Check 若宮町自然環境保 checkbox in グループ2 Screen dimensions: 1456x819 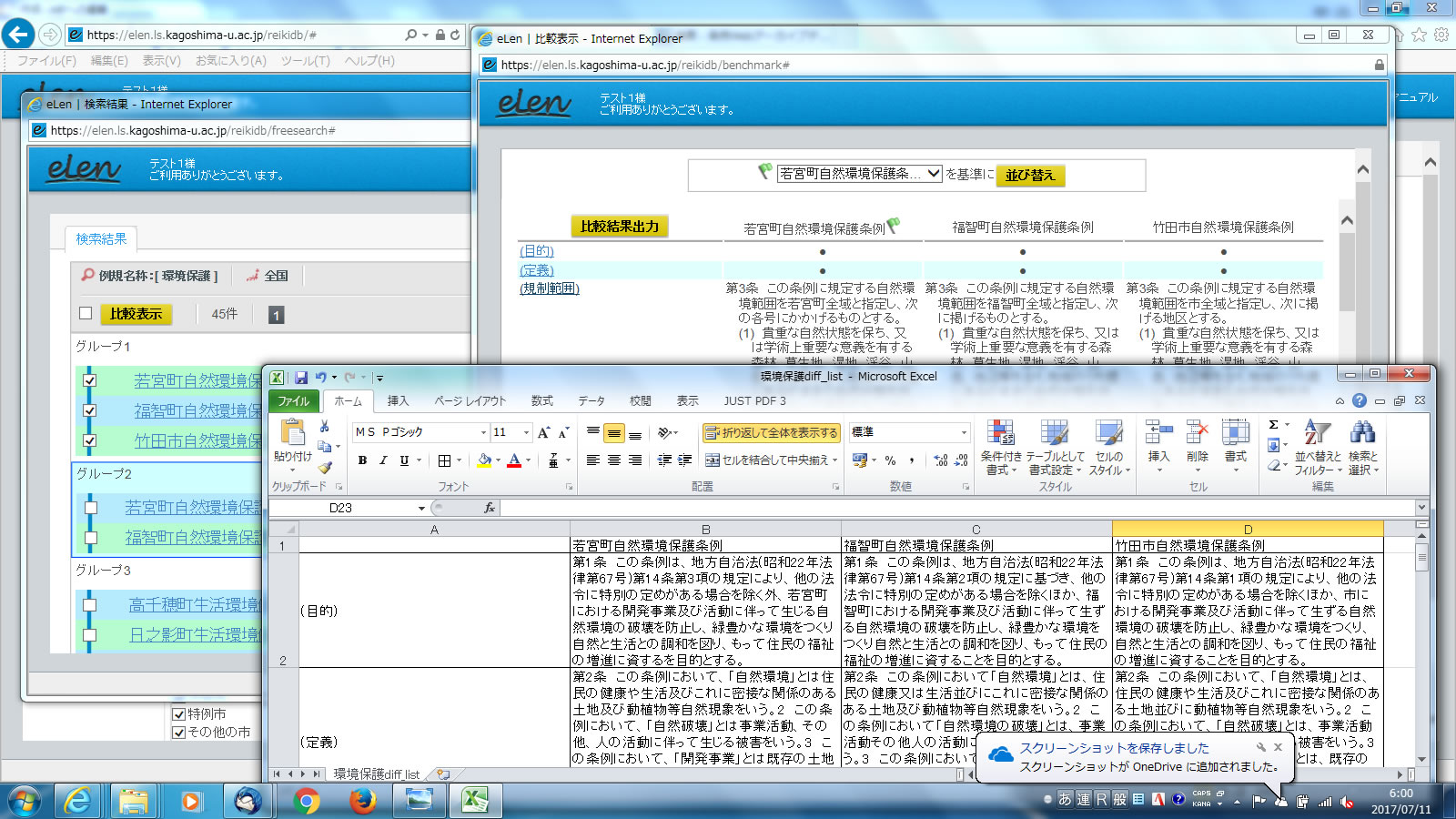click(90, 508)
